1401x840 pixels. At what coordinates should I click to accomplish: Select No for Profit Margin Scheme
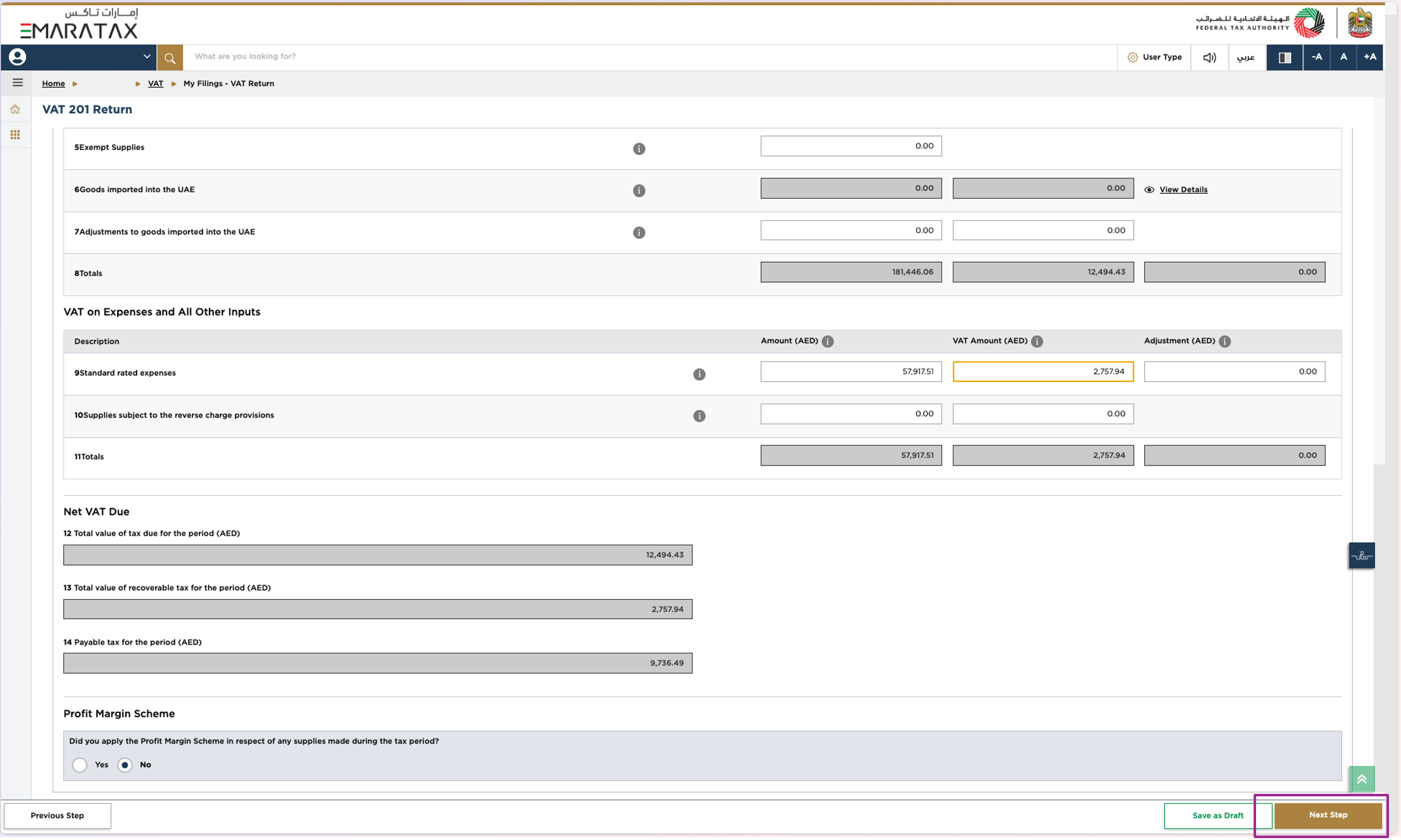(x=125, y=765)
